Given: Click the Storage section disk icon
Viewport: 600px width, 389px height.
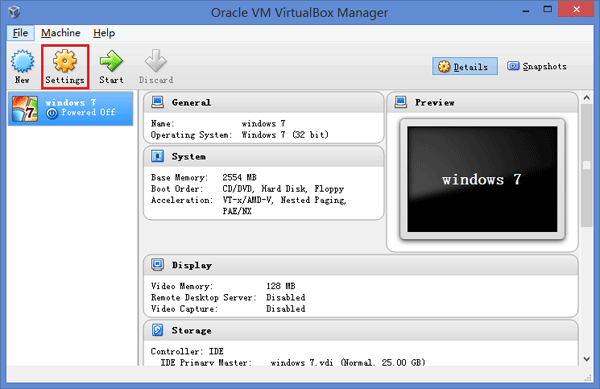Looking at the screenshot, I should pos(157,330).
